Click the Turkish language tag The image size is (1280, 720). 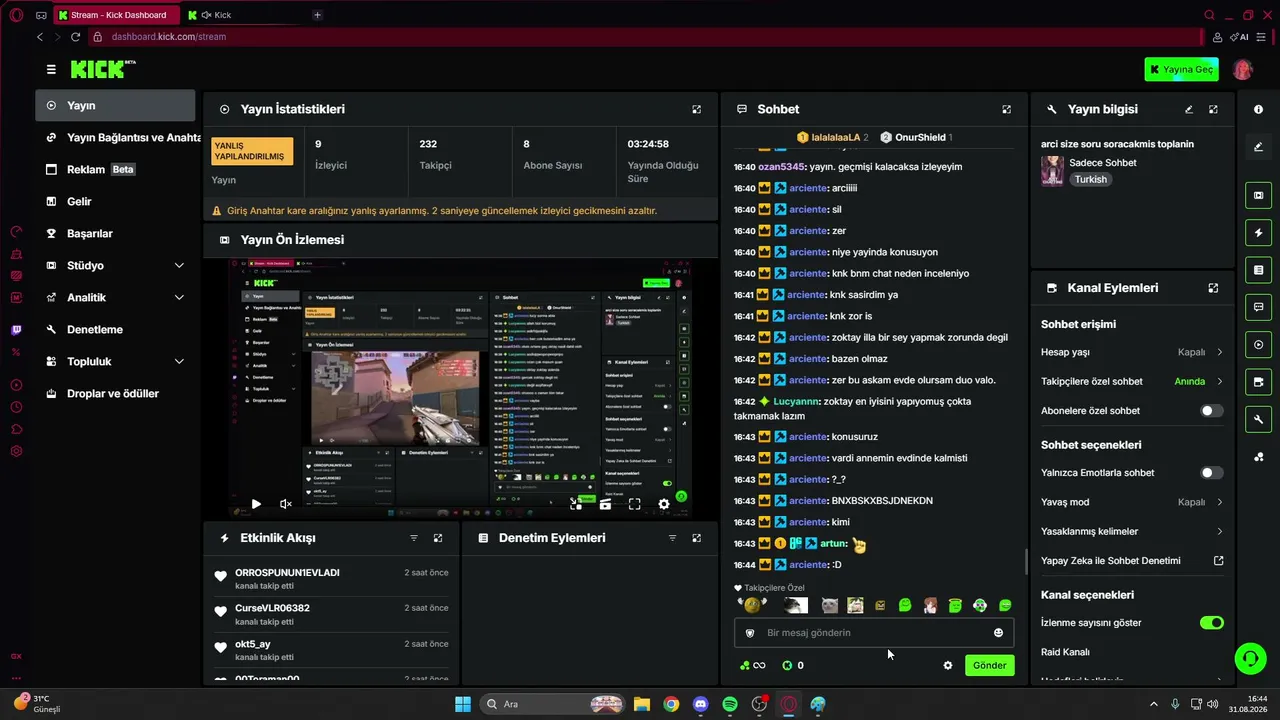(x=1091, y=180)
